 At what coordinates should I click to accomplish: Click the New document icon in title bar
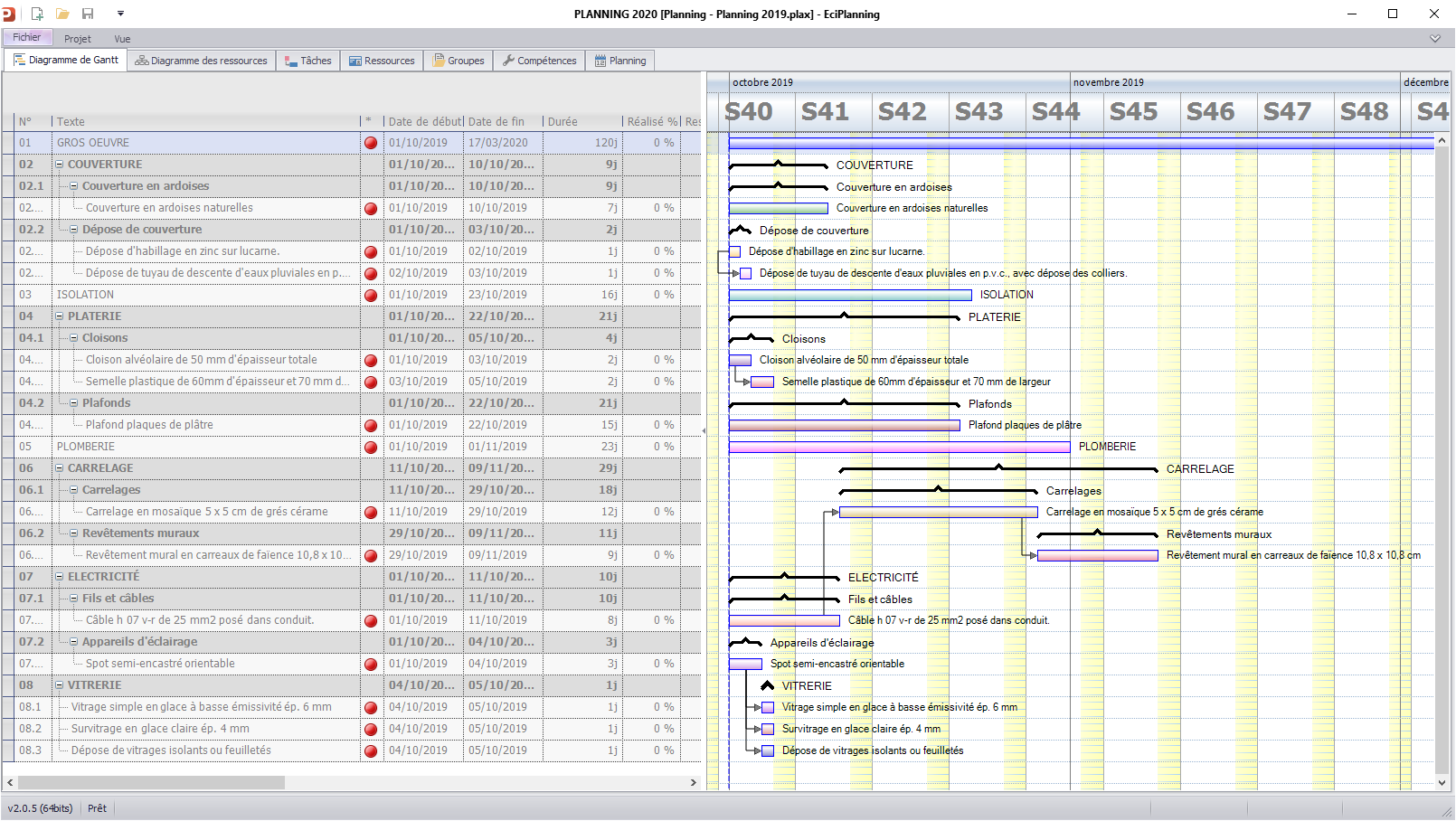(37, 14)
